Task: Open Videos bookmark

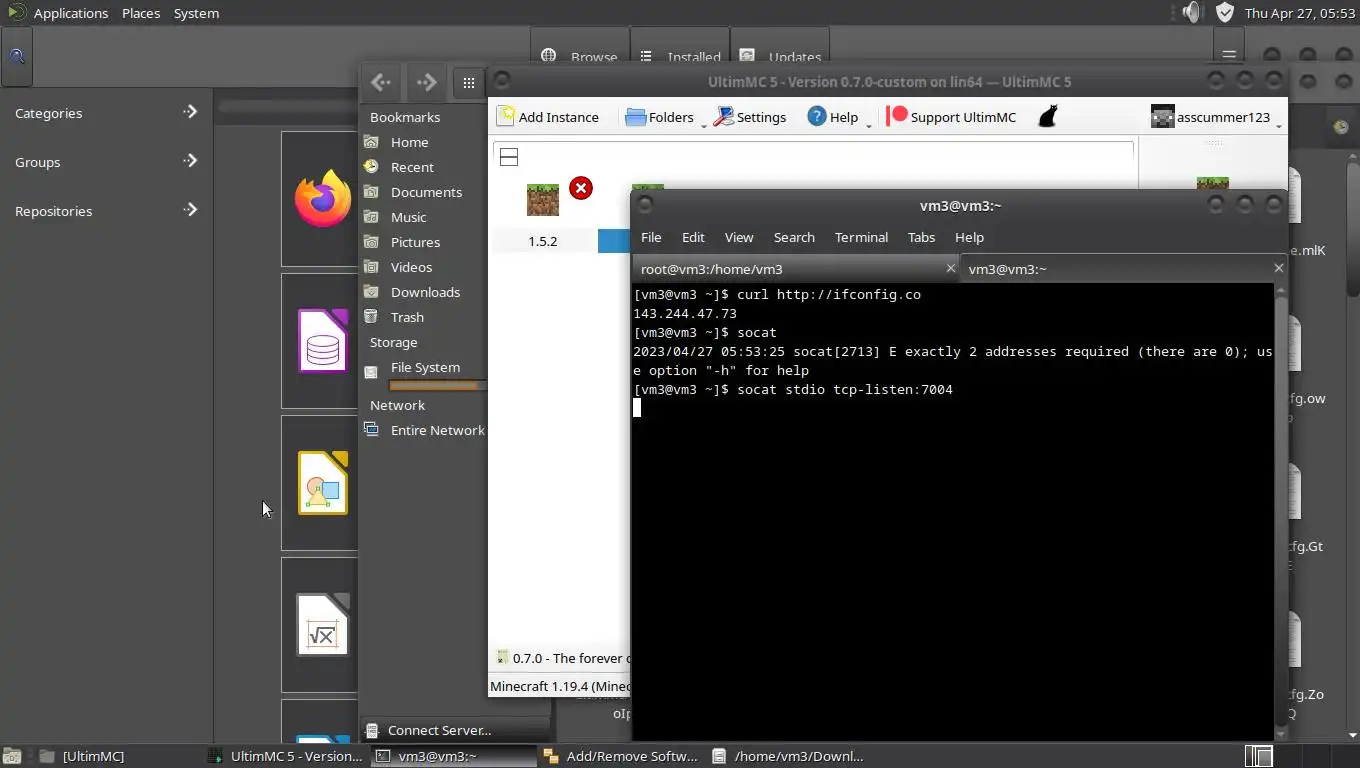Action: [x=411, y=267]
